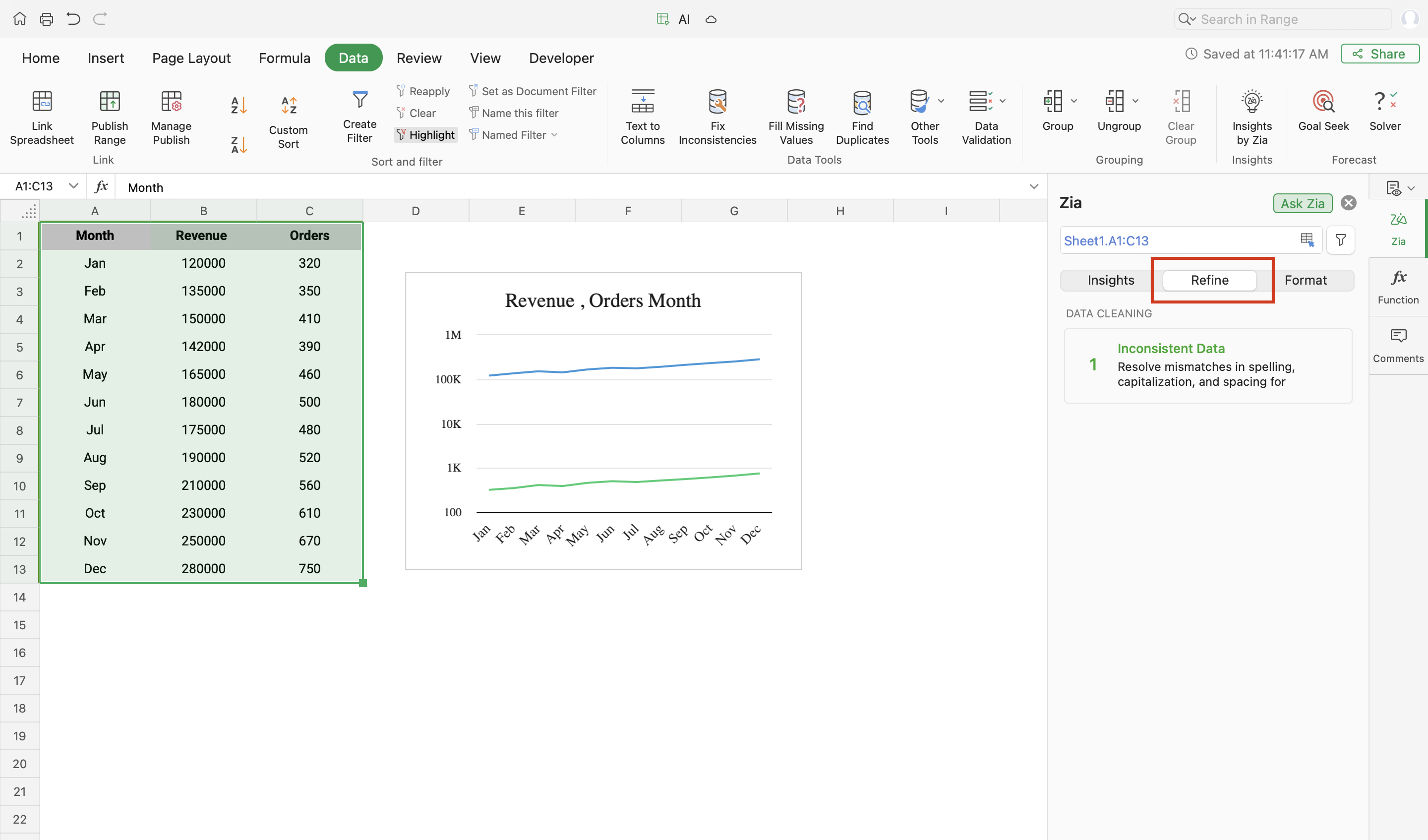Switch Zia panel to Insights segment
This screenshot has width=1428, height=840.
tap(1110, 280)
